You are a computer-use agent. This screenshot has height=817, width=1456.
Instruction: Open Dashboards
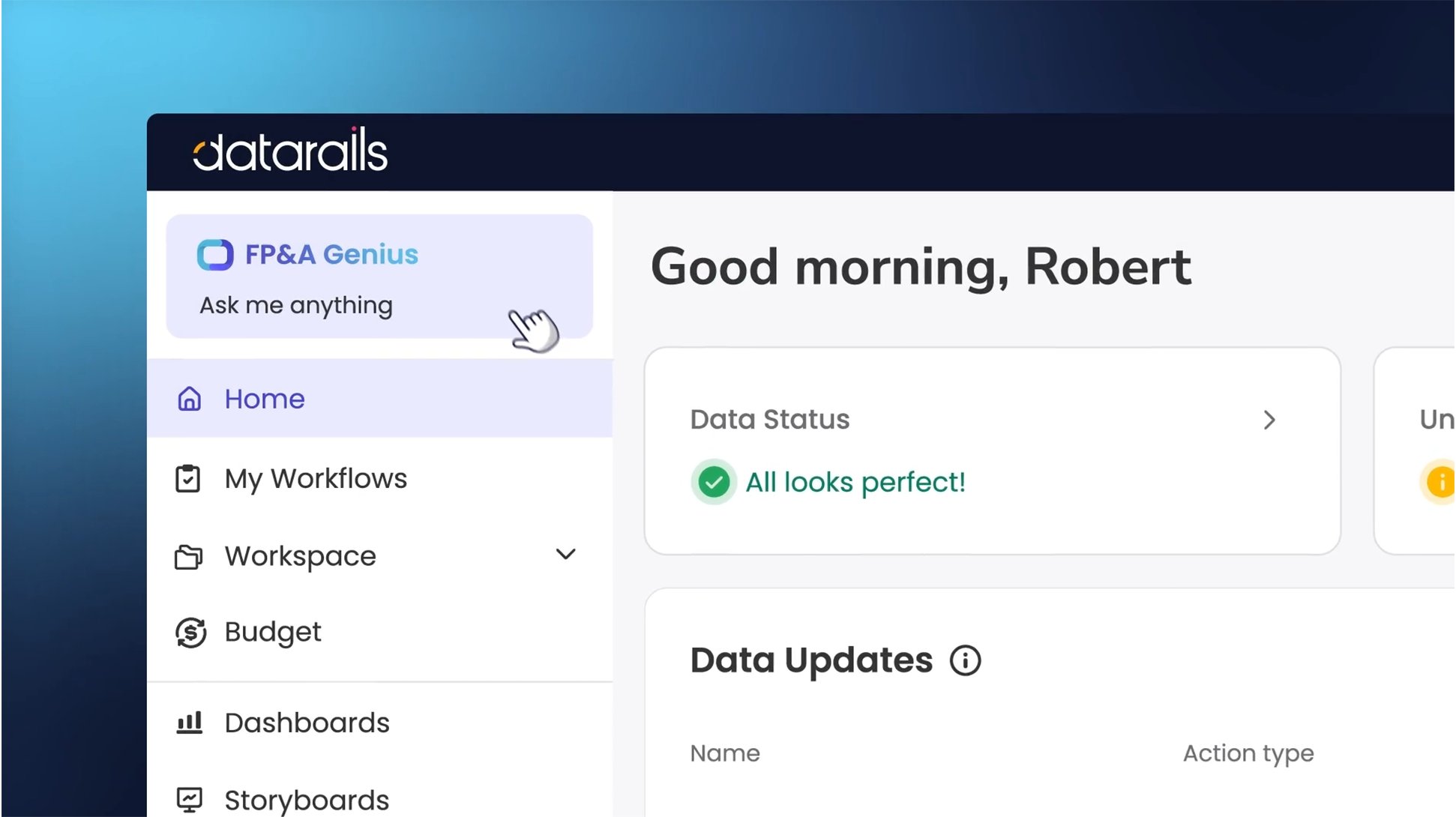[x=307, y=723]
